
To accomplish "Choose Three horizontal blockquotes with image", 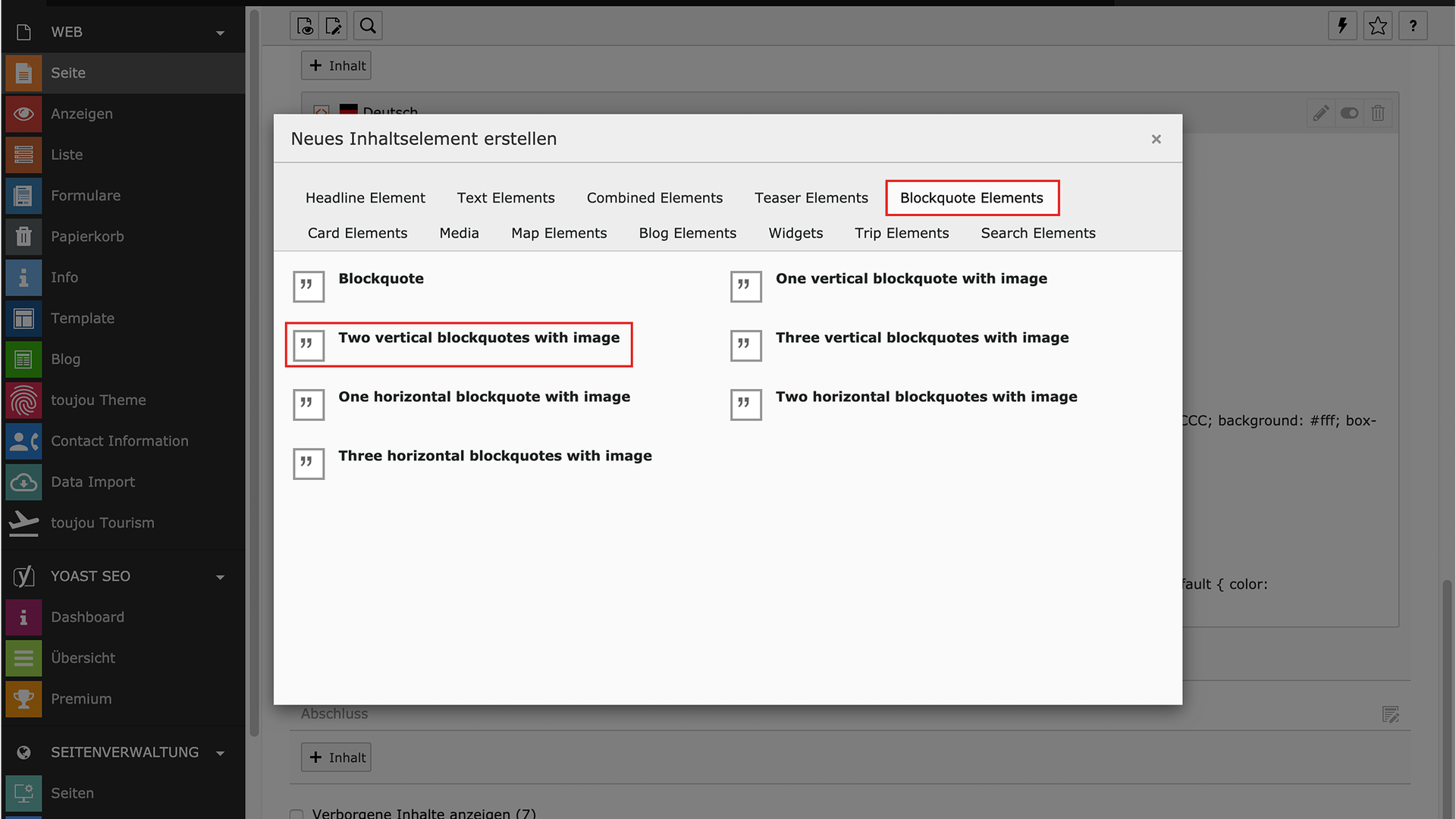I will pos(494,456).
